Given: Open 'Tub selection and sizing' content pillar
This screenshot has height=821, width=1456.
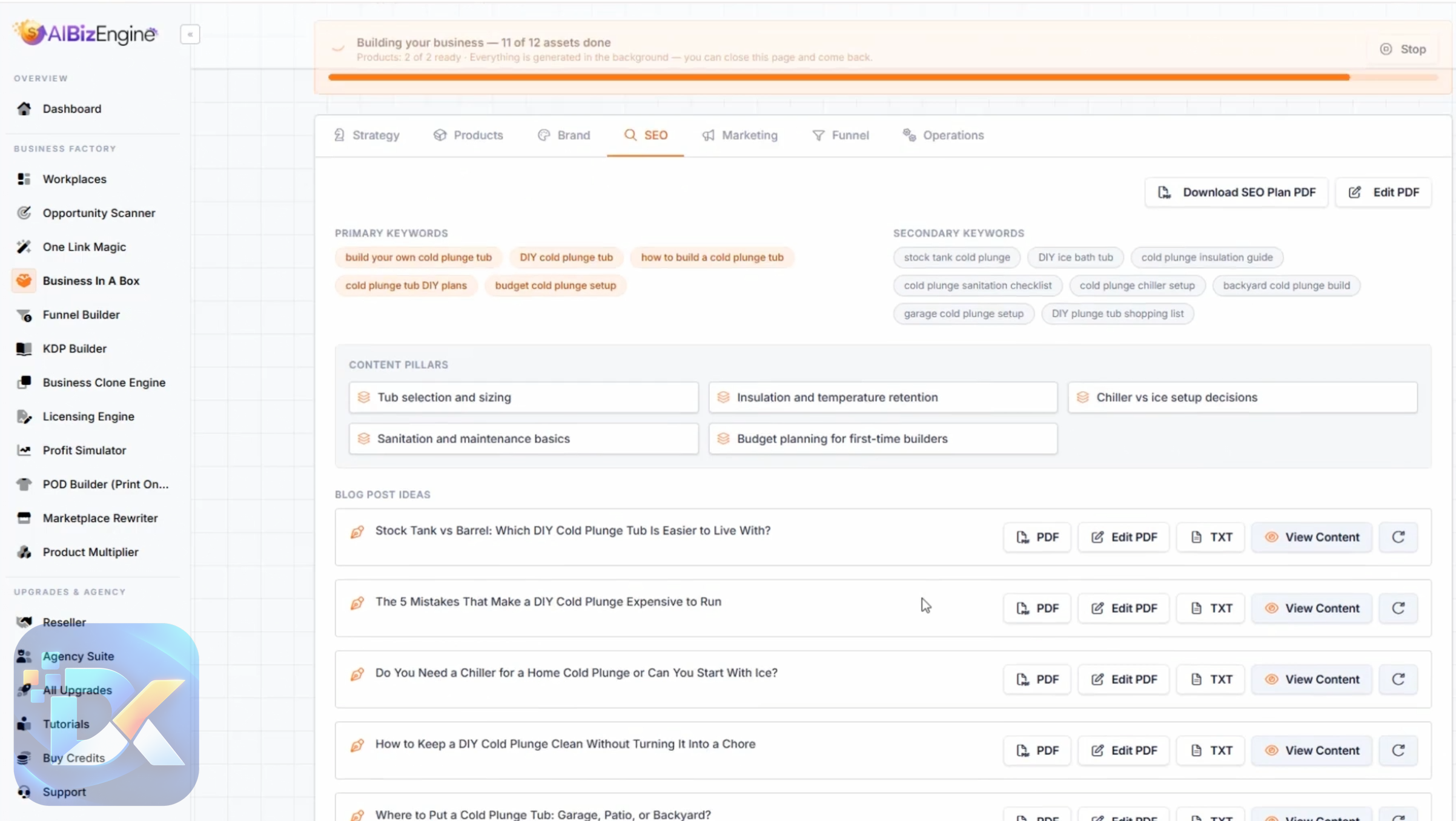Looking at the screenshot, I should 523,397.
